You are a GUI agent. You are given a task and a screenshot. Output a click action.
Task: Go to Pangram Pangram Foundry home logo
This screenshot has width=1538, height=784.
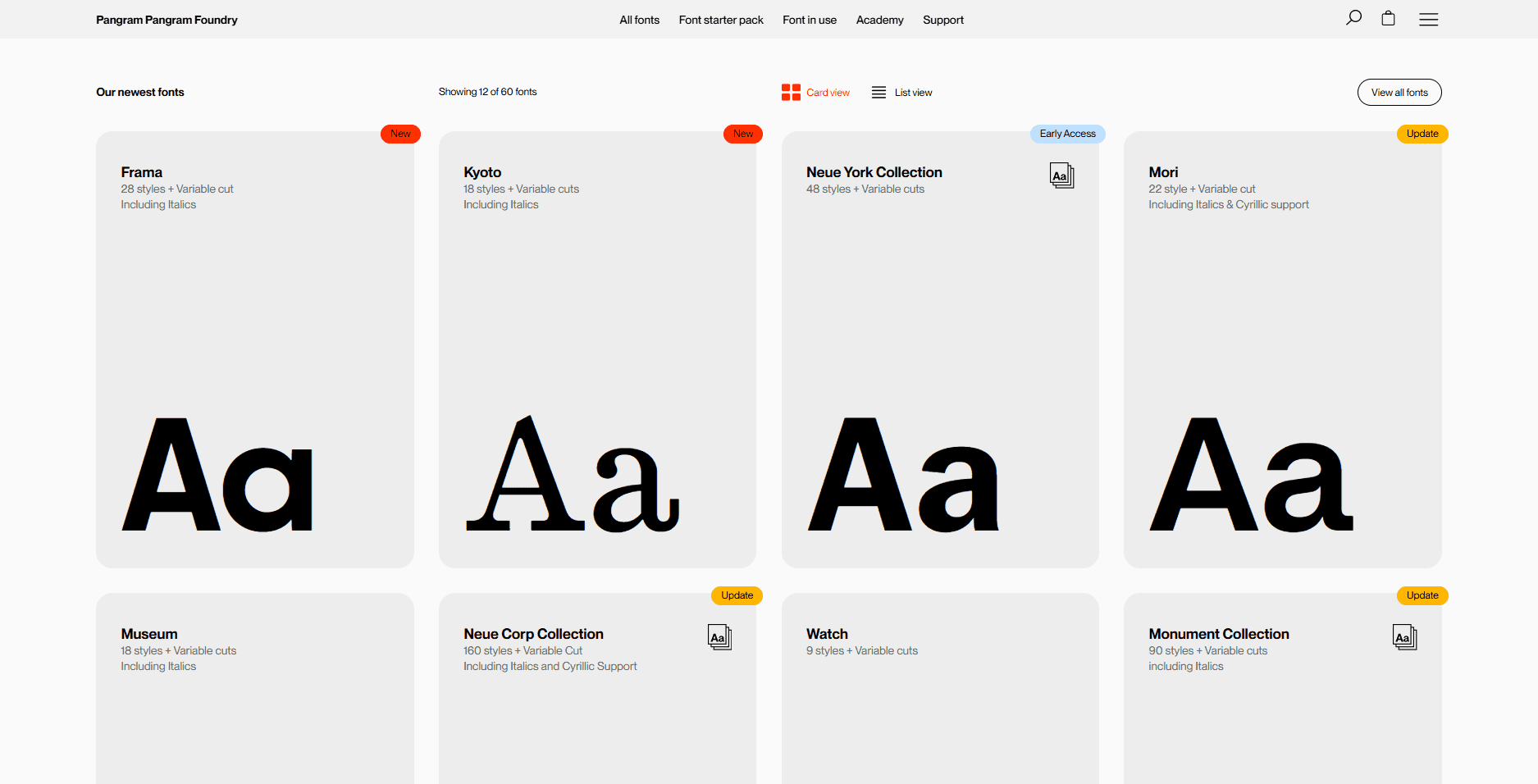click(167, 20)
